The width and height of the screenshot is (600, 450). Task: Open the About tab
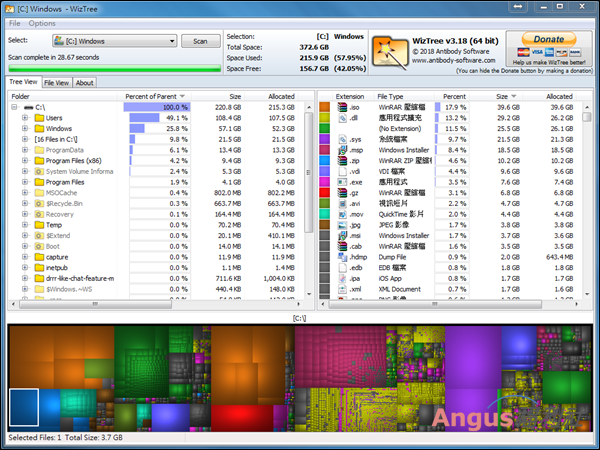(85, 83)
